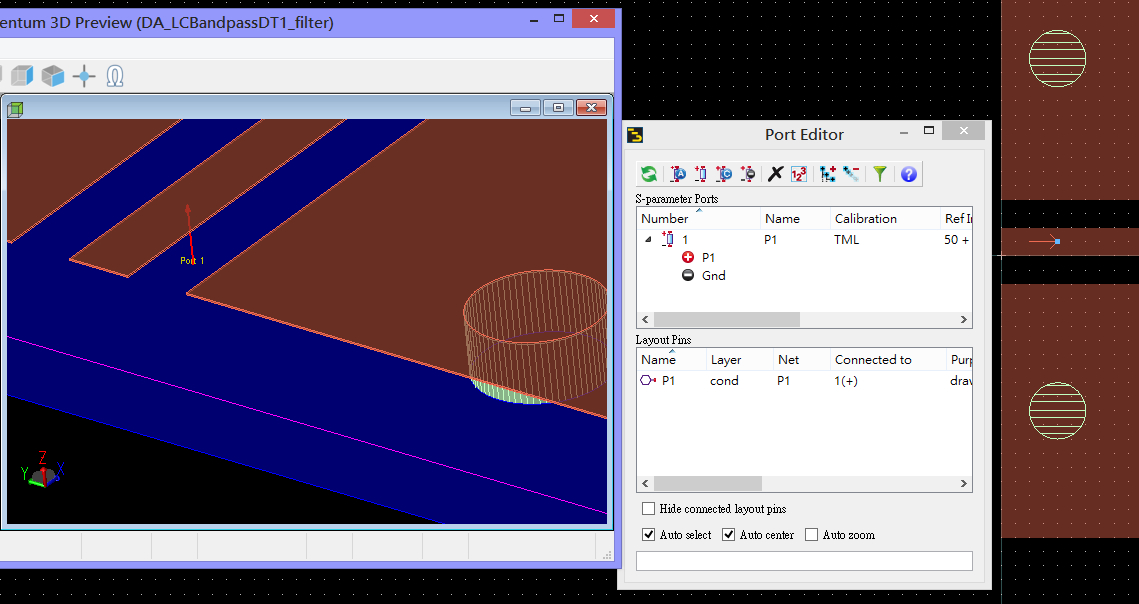1139x604 pixels.
Task: Click the collapse all tree icon with red minus
Action: (x=851, y=174)
